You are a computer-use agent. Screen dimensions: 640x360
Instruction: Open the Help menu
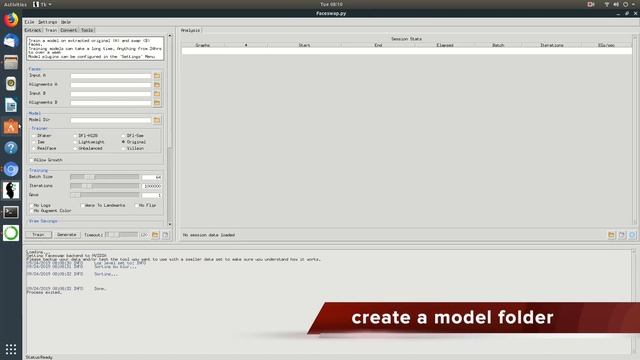66,22
